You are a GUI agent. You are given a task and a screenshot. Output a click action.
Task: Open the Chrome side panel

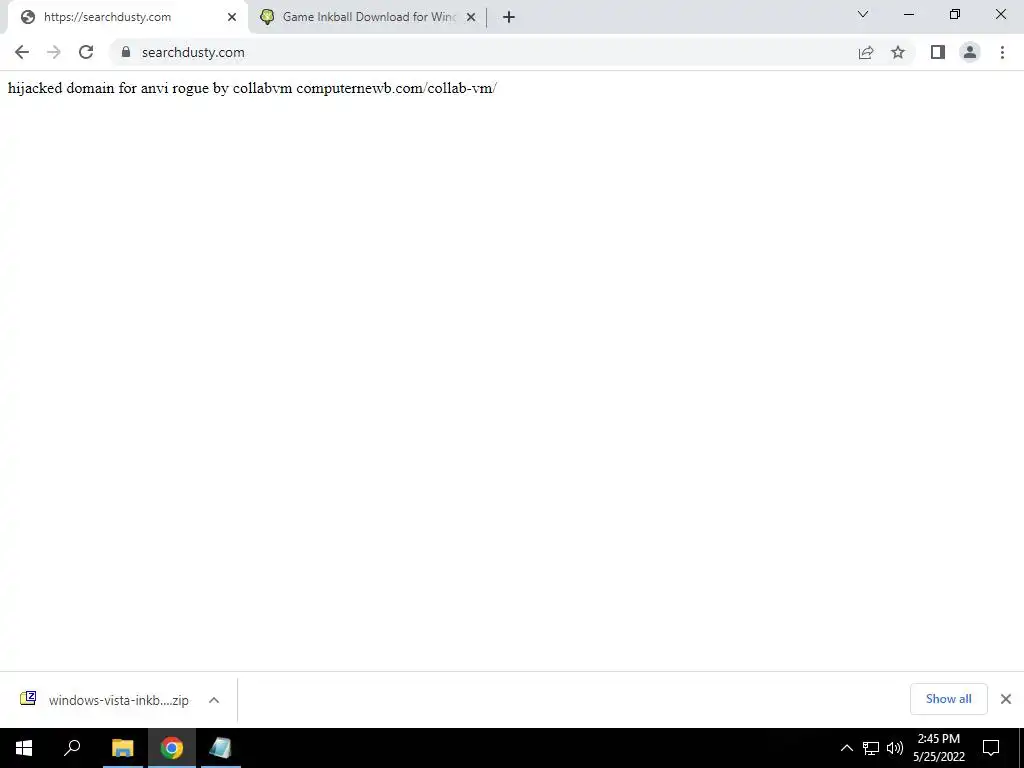coord(938,52)
